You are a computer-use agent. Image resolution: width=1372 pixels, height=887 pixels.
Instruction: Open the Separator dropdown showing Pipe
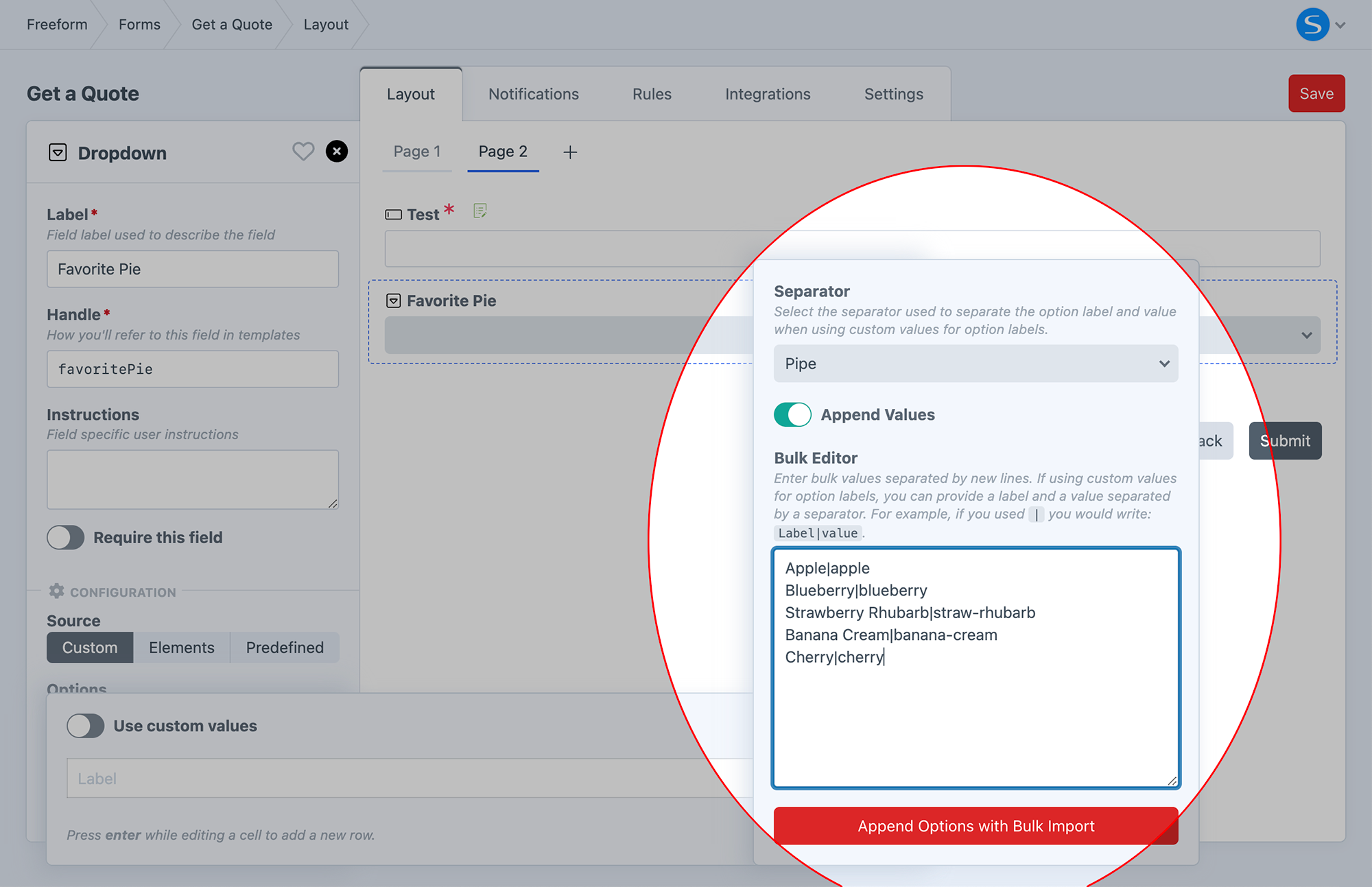(x=975, y=364)
